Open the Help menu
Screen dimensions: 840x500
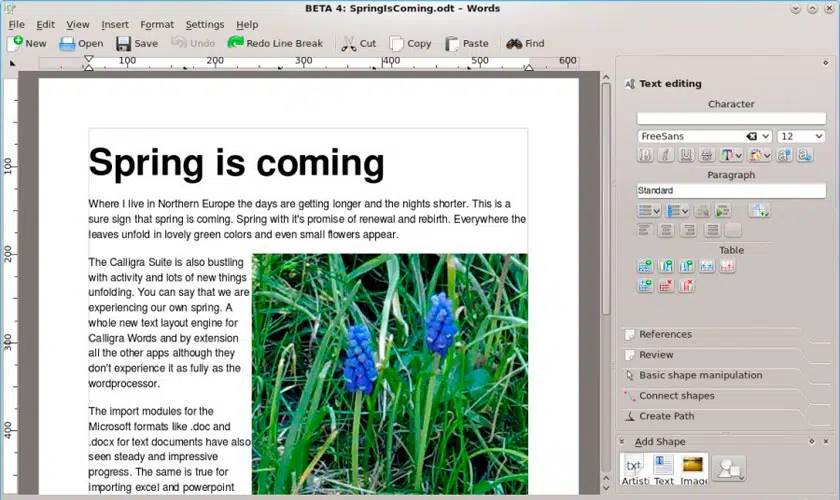[247, 25]
